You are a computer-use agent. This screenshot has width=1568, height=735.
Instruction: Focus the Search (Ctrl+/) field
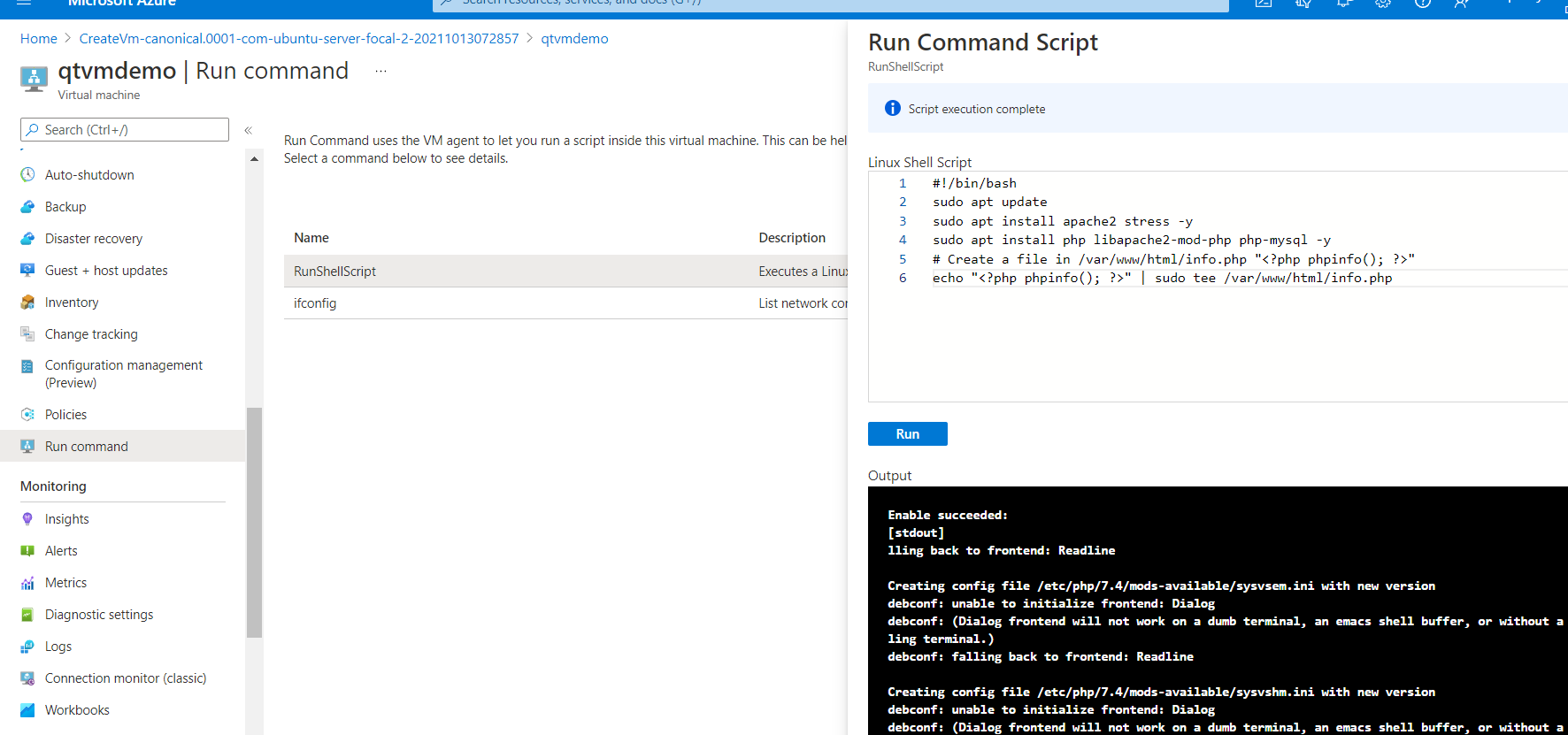(x=125, y=129)
